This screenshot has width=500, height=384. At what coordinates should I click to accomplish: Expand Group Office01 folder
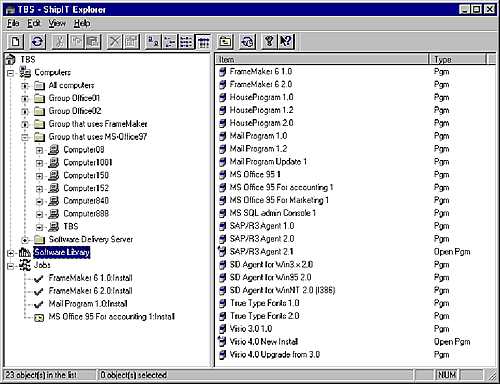click(25, 99)
